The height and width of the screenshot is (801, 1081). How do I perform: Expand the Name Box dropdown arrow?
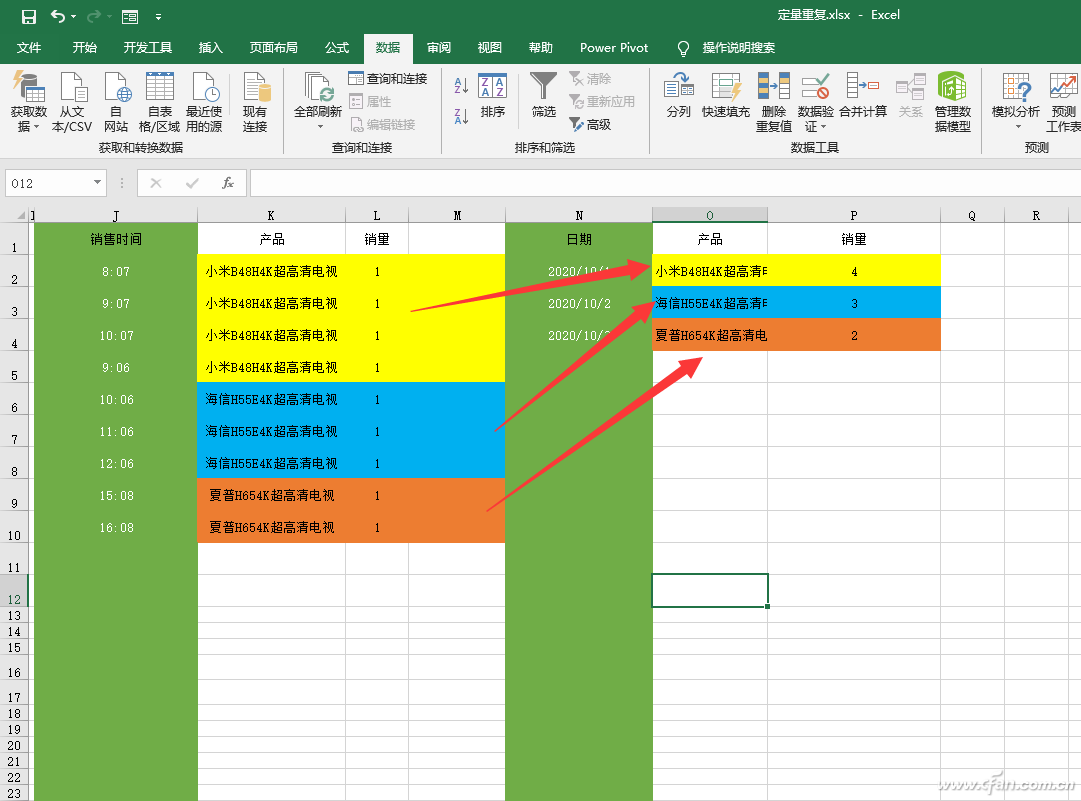click(x=97, y=183)
